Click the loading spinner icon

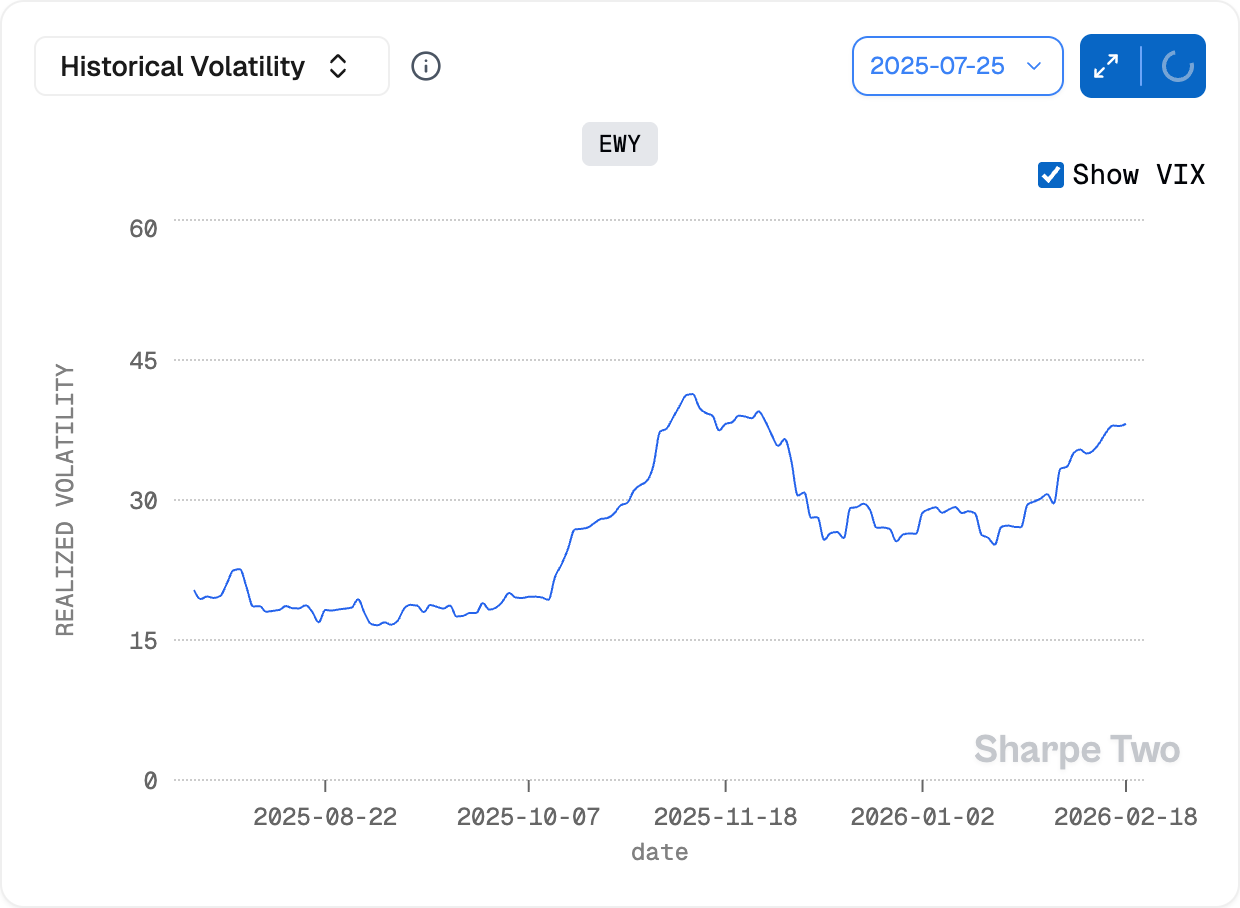pos(1177,67)
